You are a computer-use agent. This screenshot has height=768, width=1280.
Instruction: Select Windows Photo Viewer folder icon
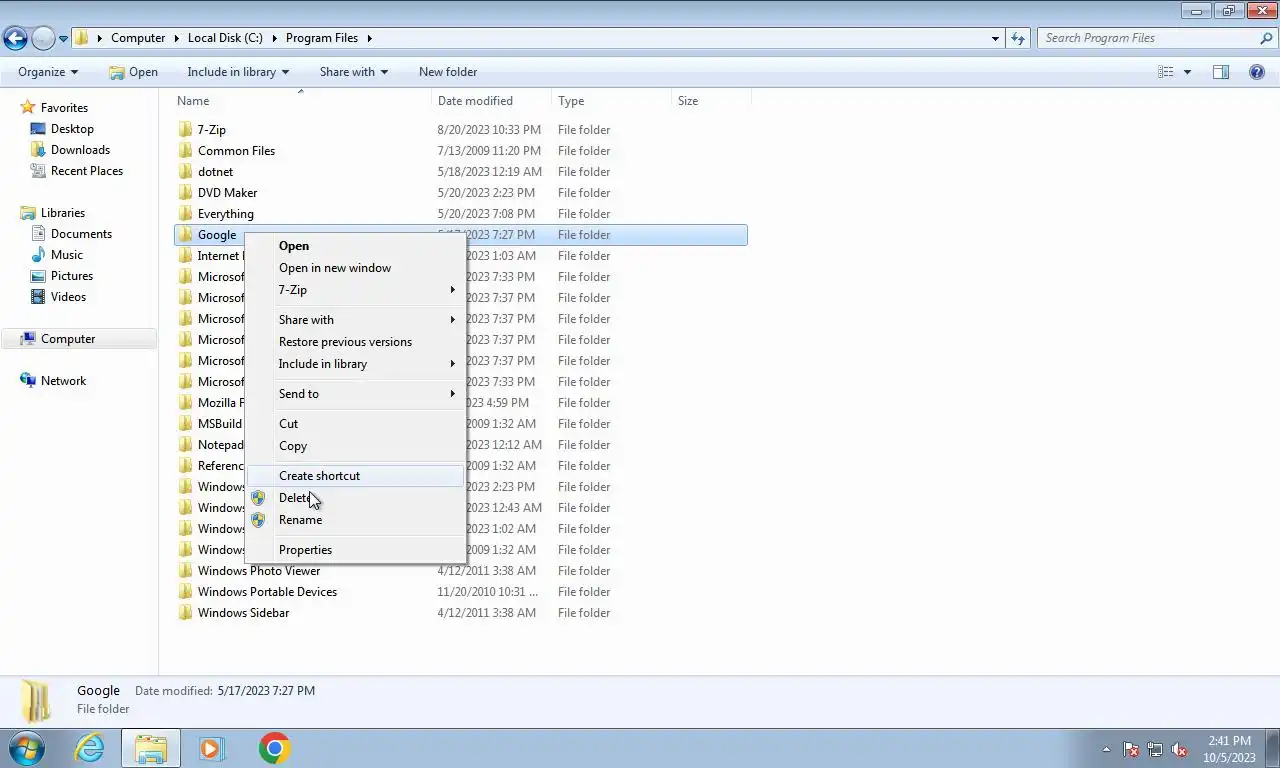185,571
